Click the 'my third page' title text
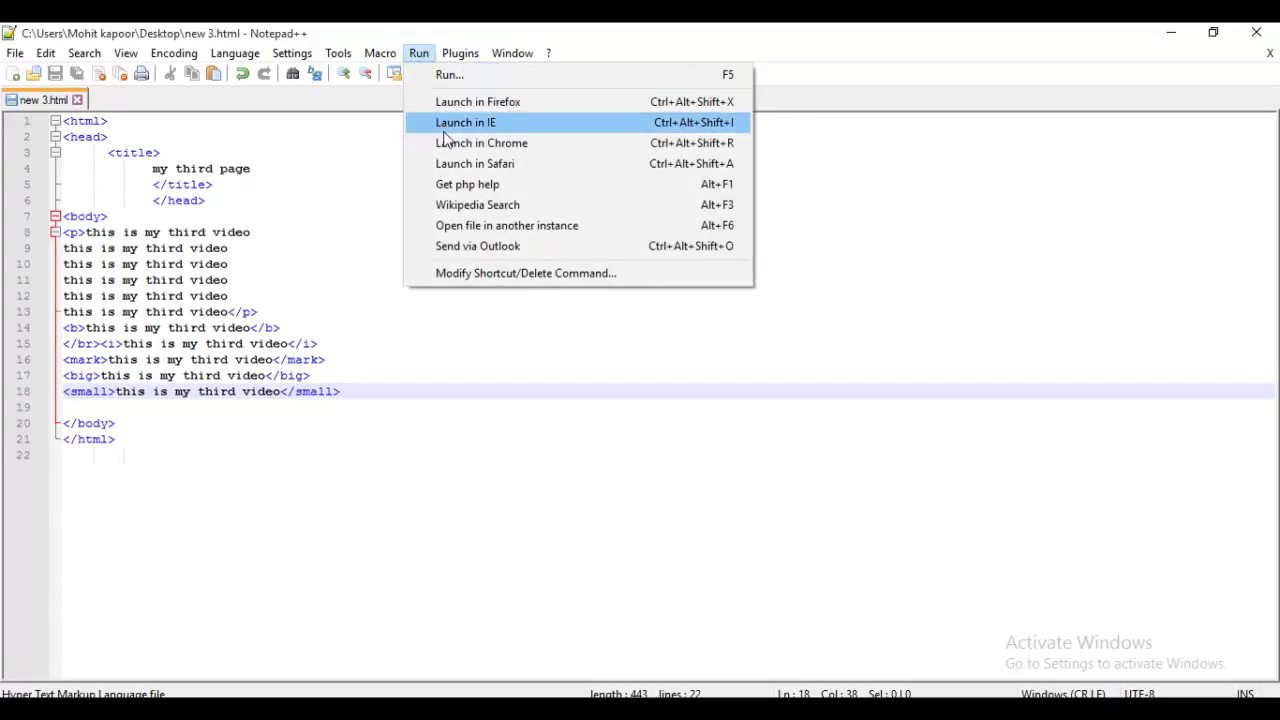 (201, 169)
